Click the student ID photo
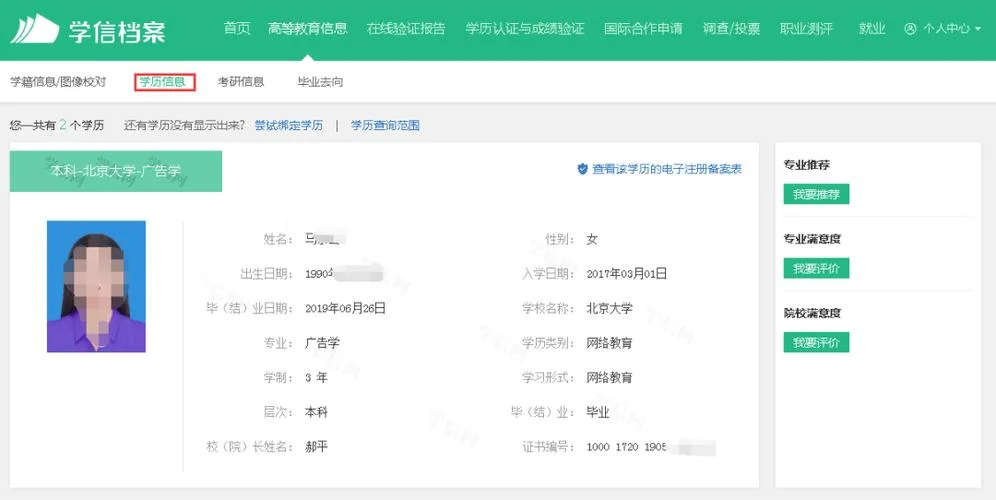Viewport: 996px width, 500px height. click(97, 287)
